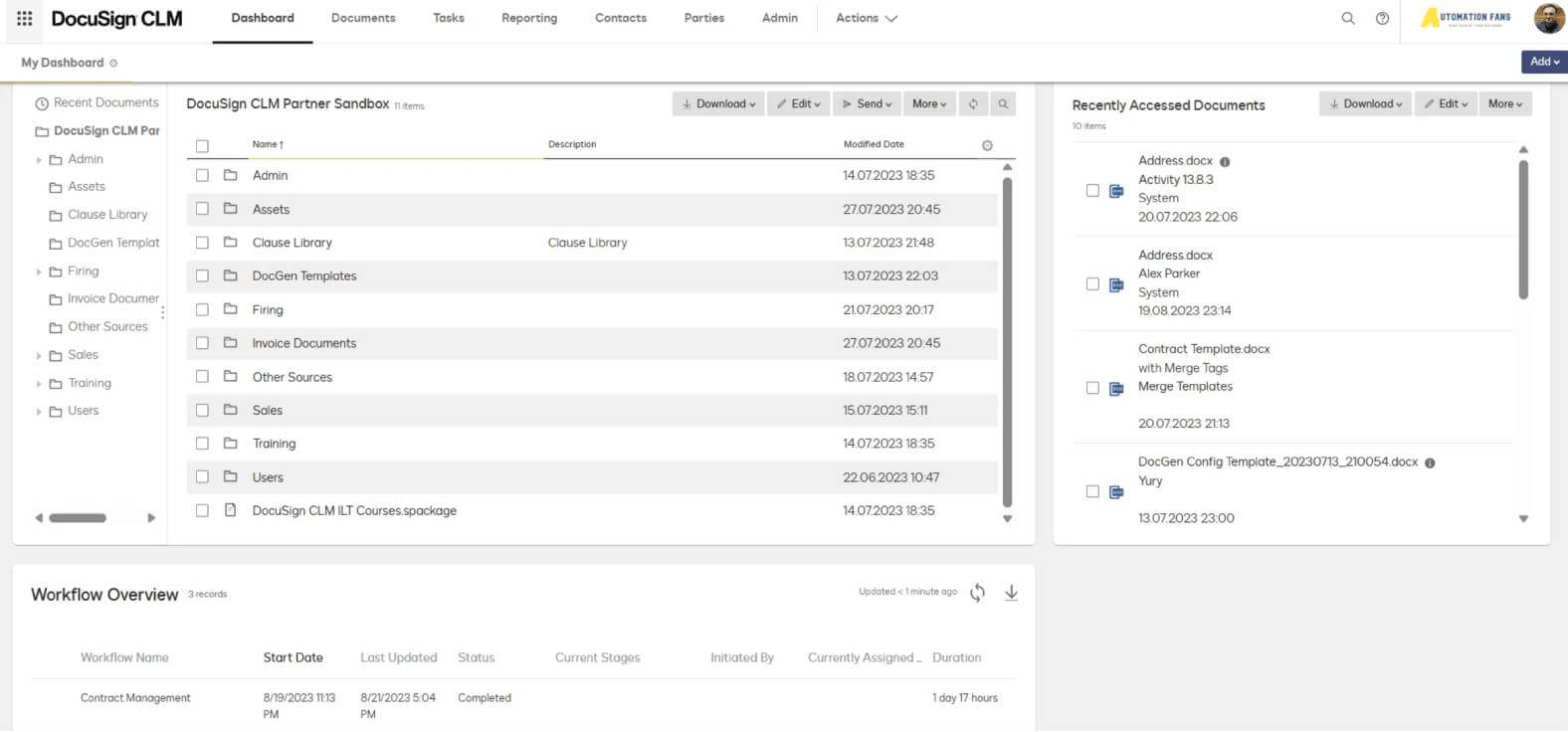Click folder icon in the Users list row
1568x732 pixels.
point(231,476)
